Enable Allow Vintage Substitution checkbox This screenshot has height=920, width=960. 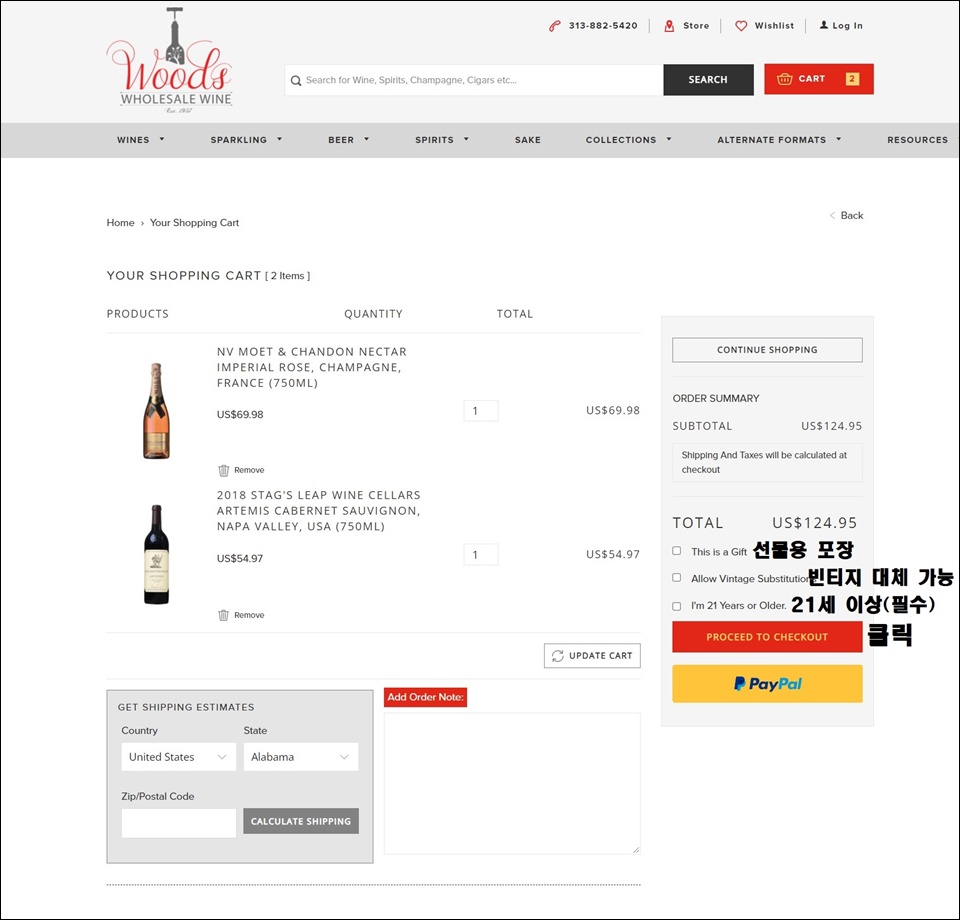677,578
